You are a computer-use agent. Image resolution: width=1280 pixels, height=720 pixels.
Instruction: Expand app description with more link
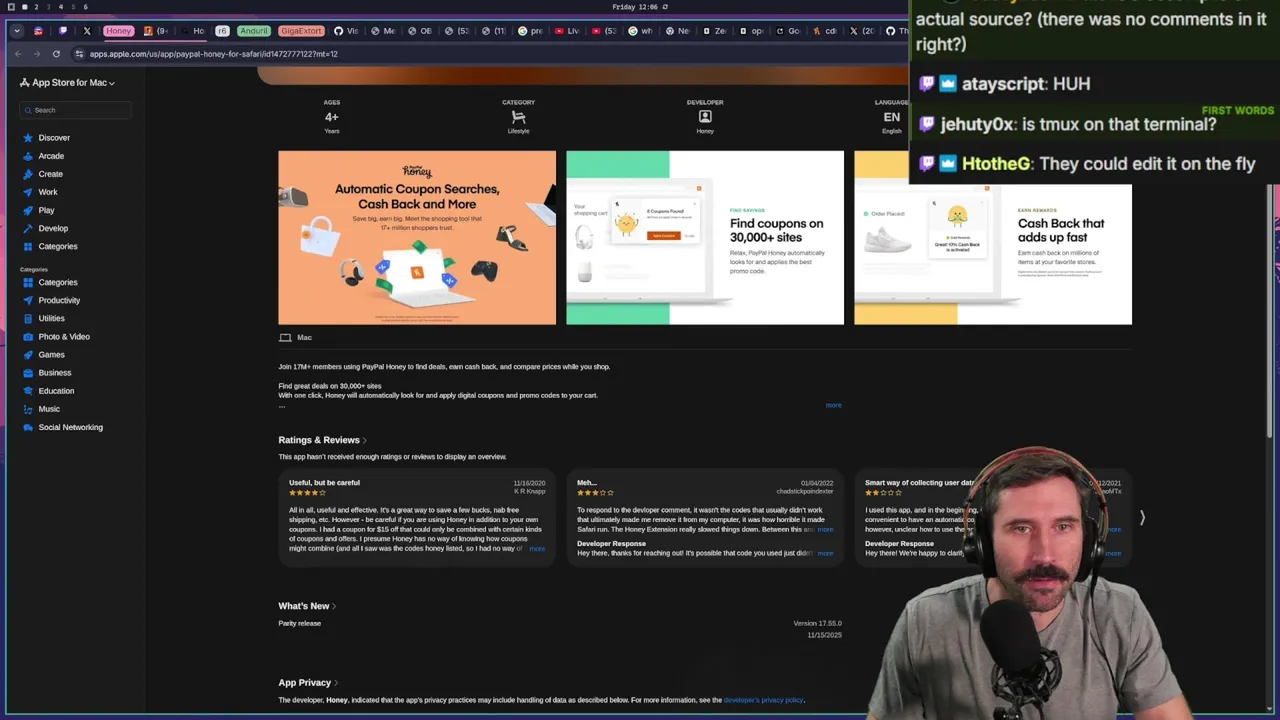833,405
